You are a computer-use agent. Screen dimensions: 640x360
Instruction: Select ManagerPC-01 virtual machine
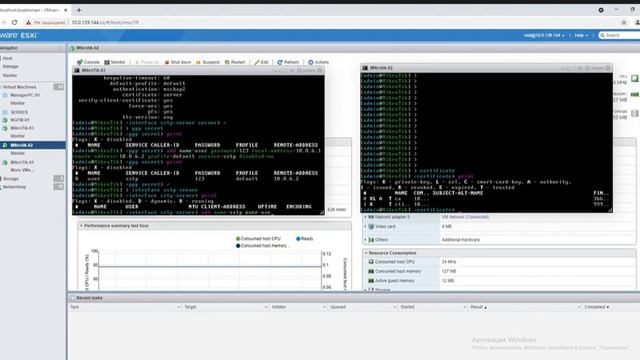(x=25, y=95)
